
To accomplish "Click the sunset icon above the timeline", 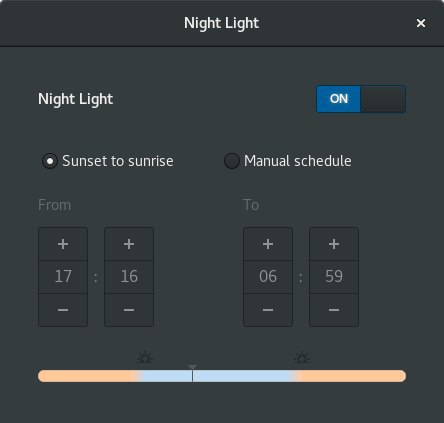I will coord(145,357).
